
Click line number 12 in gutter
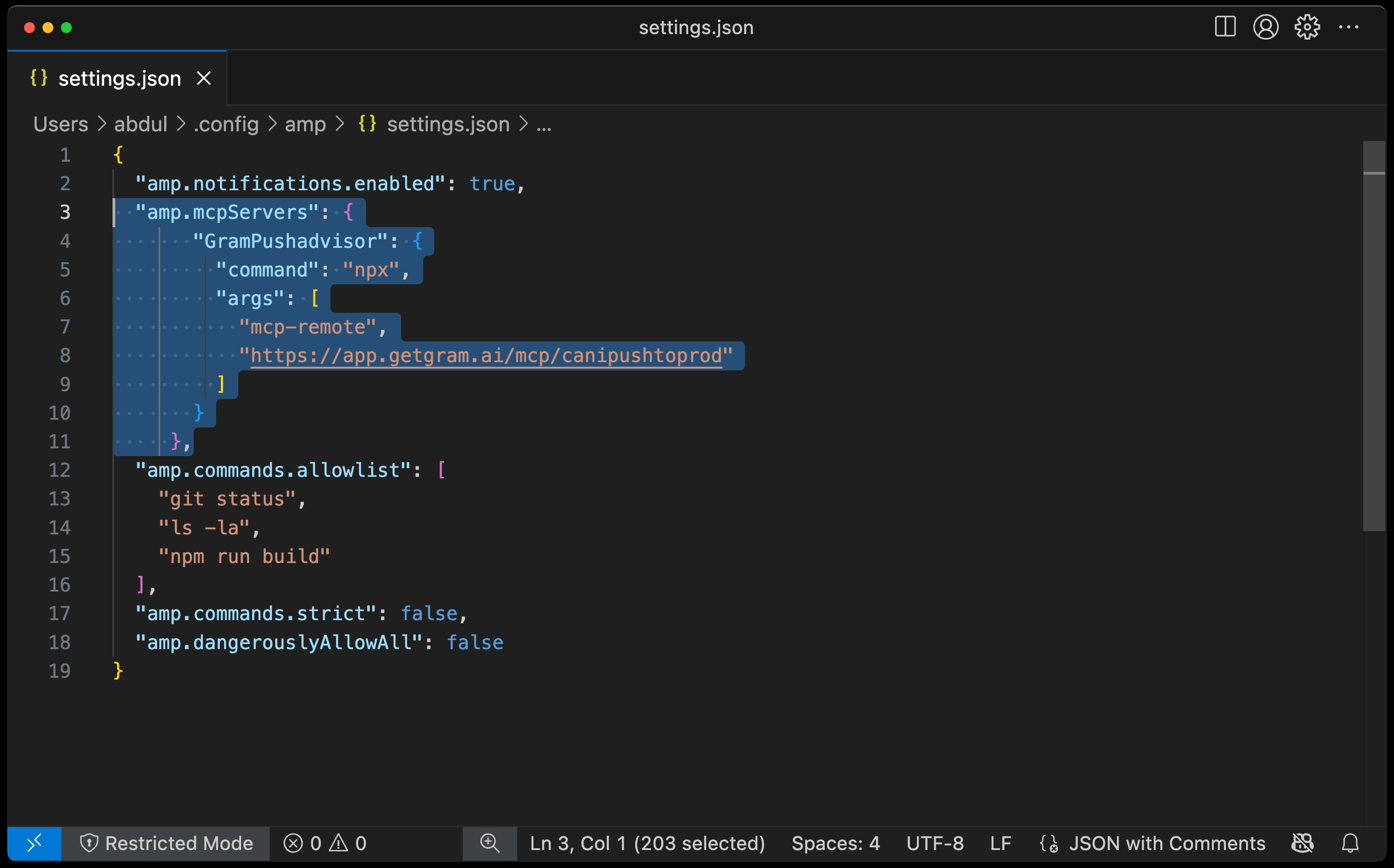(x=59, y=470)
